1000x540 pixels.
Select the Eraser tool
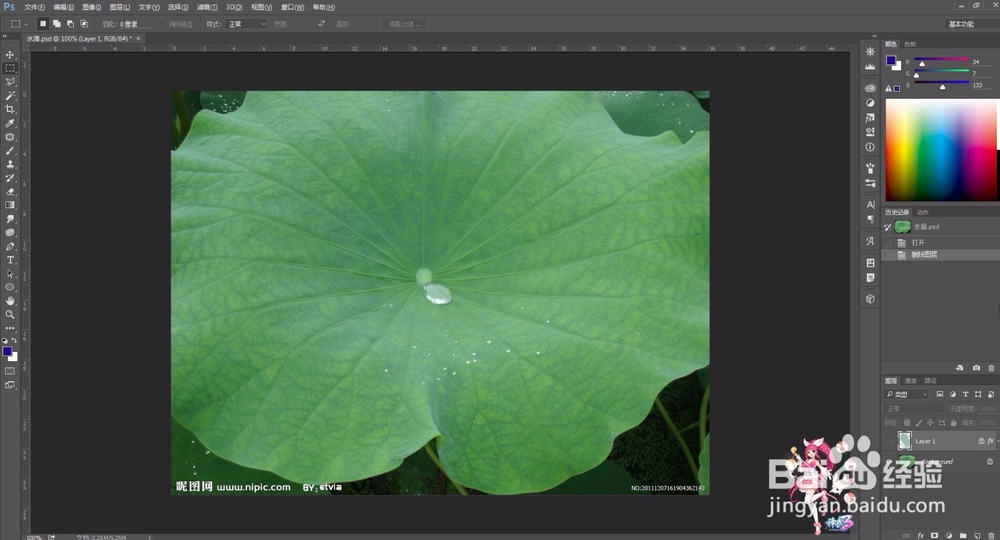click(x=10, y=191)
